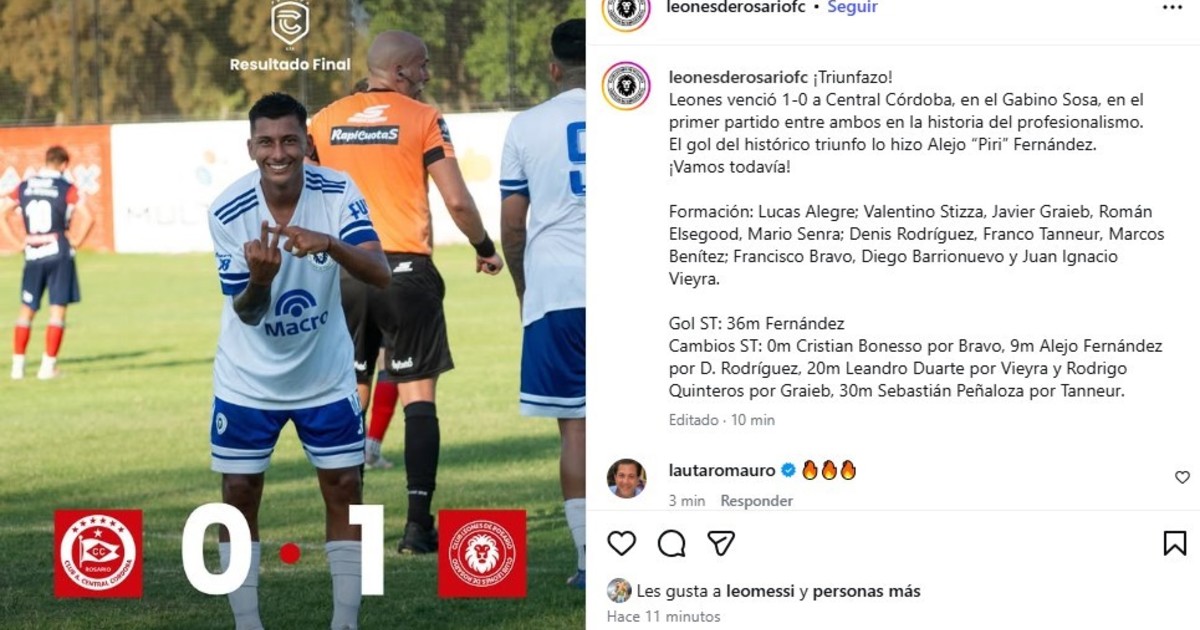Click the Leones de Rosario lion crest

pos(482,553)
